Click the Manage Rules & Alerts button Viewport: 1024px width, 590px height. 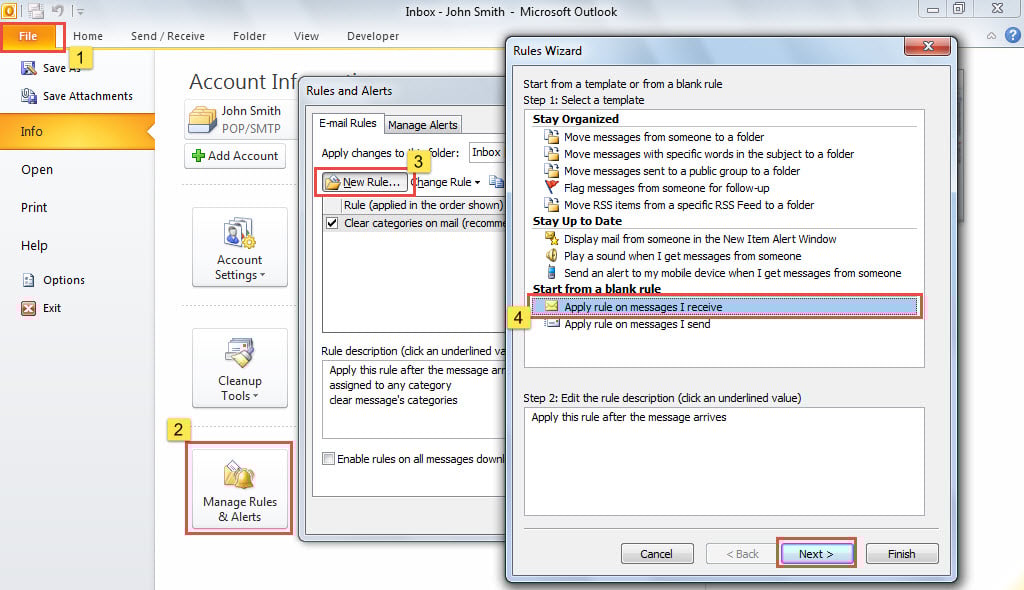click(240, 488)
